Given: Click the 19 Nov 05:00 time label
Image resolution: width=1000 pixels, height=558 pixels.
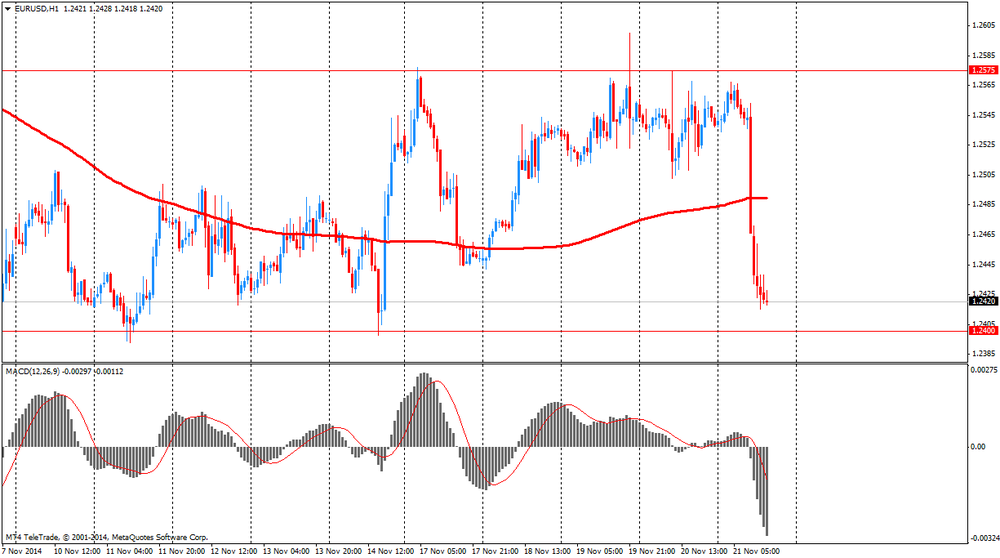Looking at the screenshot, I should tap(599, 551).
